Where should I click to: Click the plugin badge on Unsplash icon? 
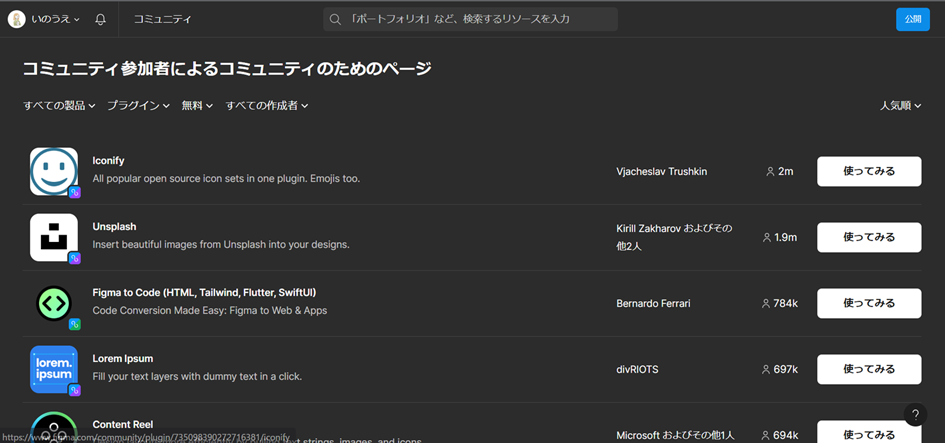pos(75,258)
